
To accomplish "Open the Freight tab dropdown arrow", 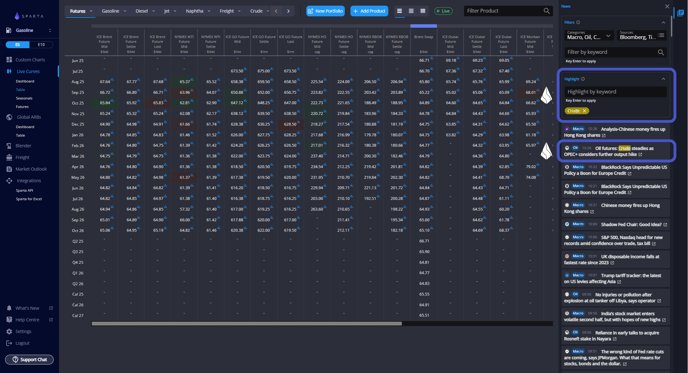I will pos(240,11).
